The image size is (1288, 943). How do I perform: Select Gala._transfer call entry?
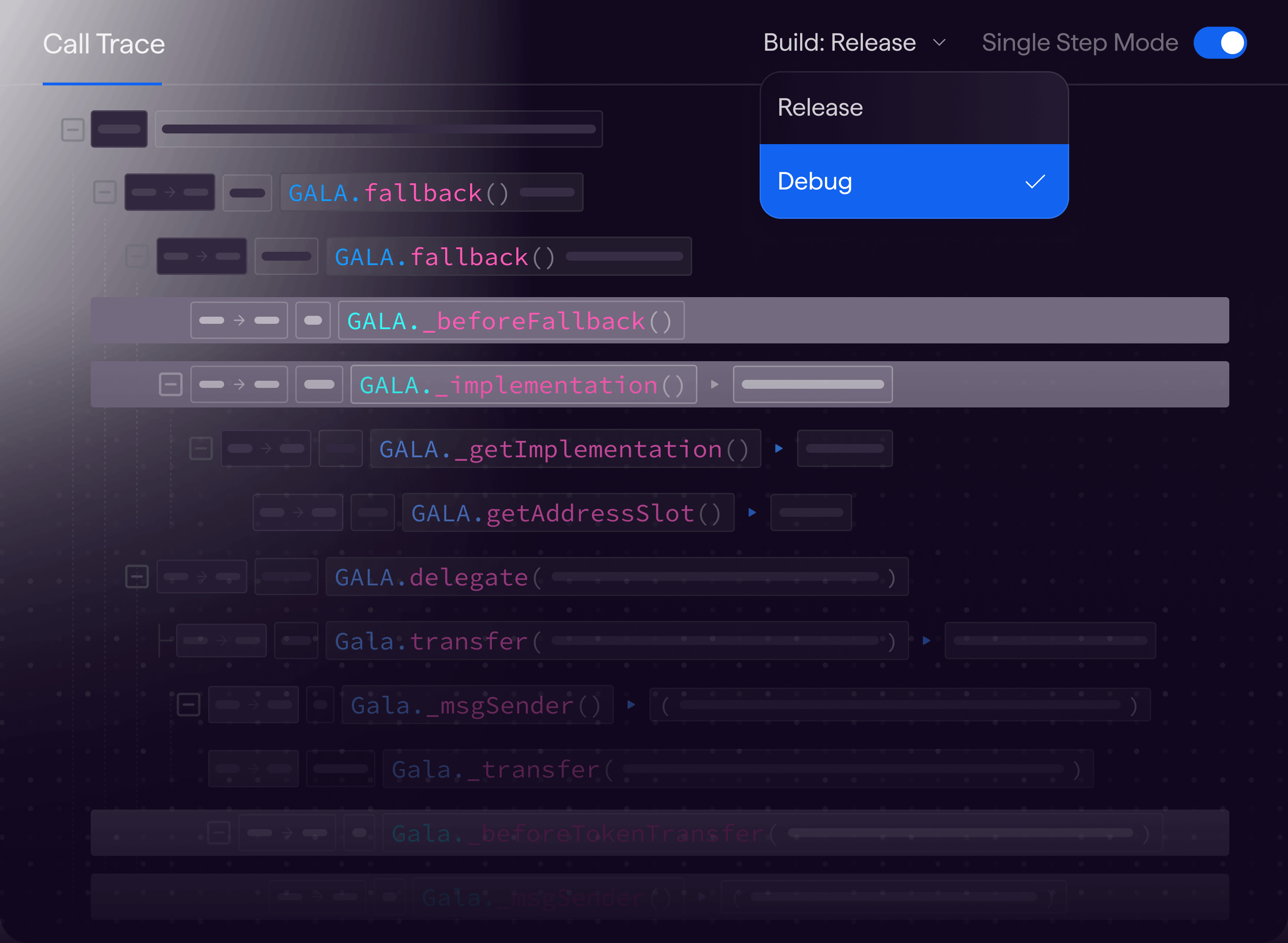pos(738,768)
